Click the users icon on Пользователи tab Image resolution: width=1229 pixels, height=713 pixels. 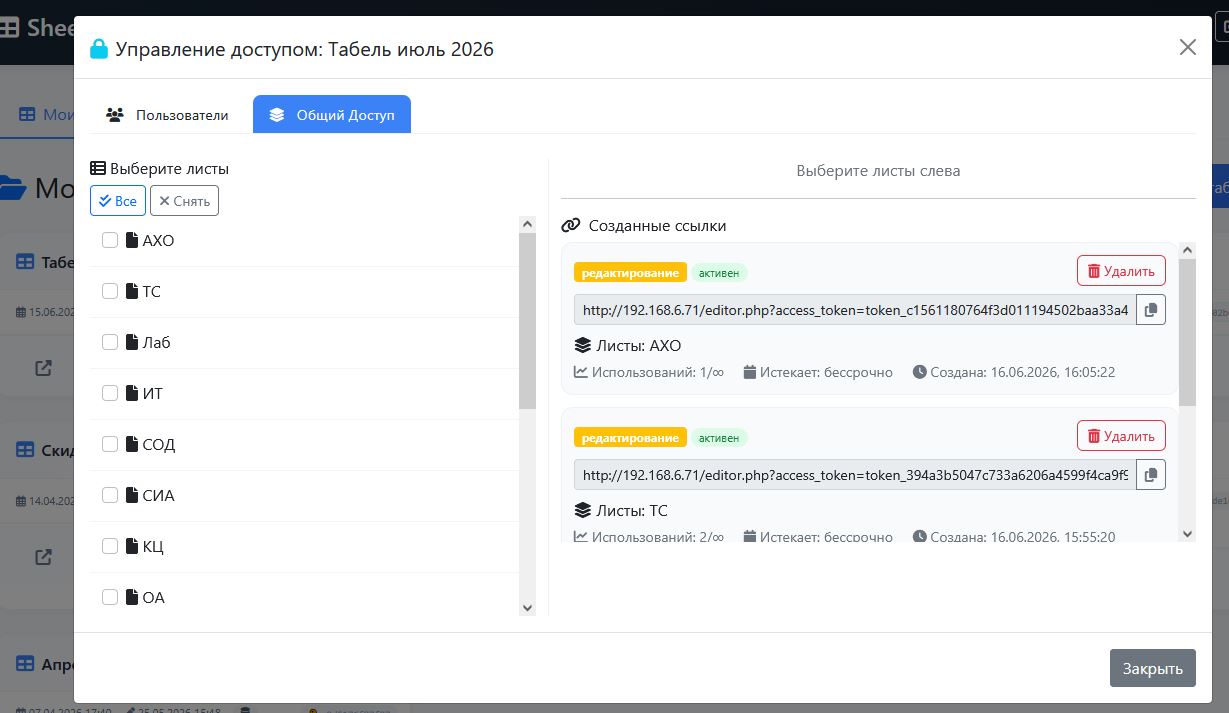pos(115,115)
